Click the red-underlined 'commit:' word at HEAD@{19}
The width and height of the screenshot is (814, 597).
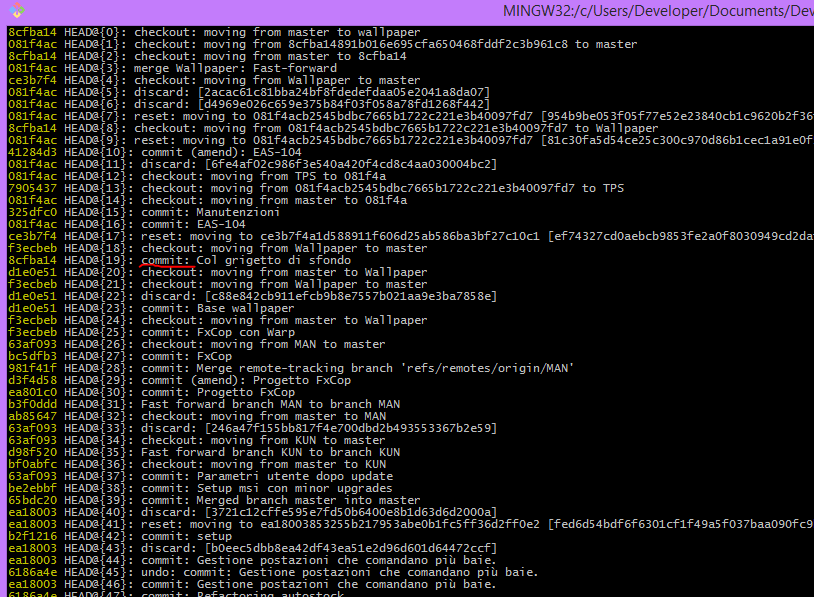(x=166, y=260)
